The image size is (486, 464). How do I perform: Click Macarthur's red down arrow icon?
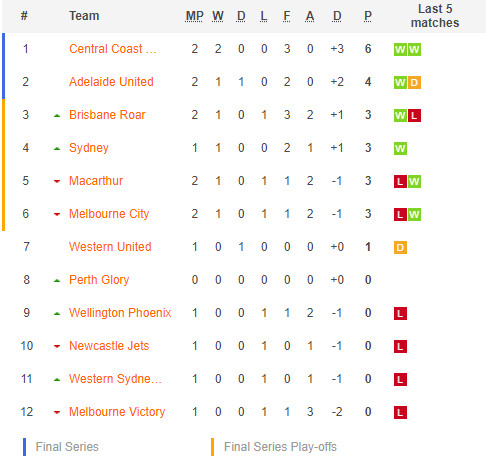[57, 182]
